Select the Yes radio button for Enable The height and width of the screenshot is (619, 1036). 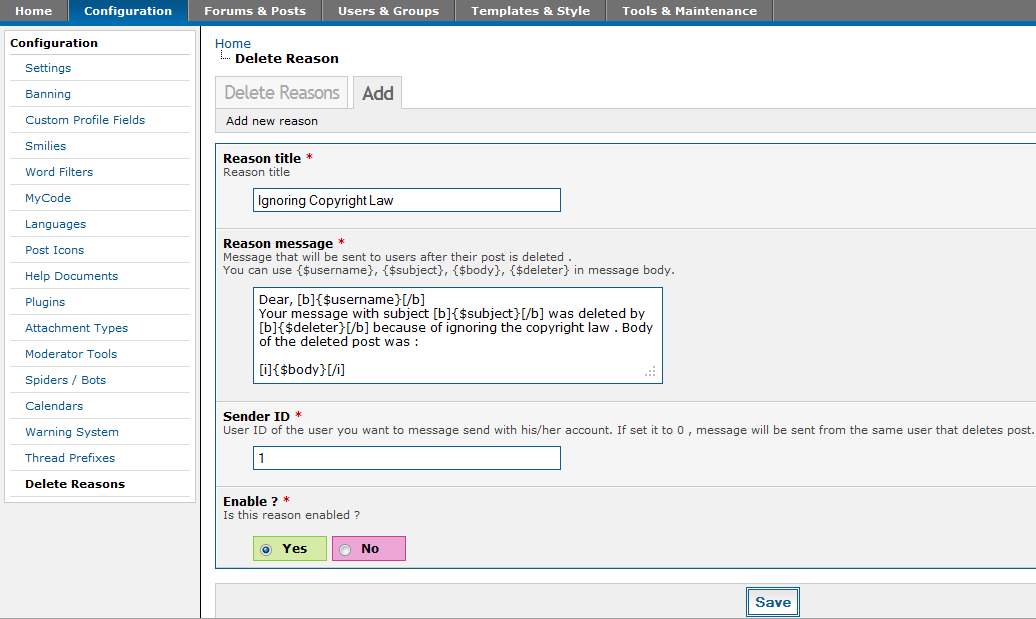point(266,549)
